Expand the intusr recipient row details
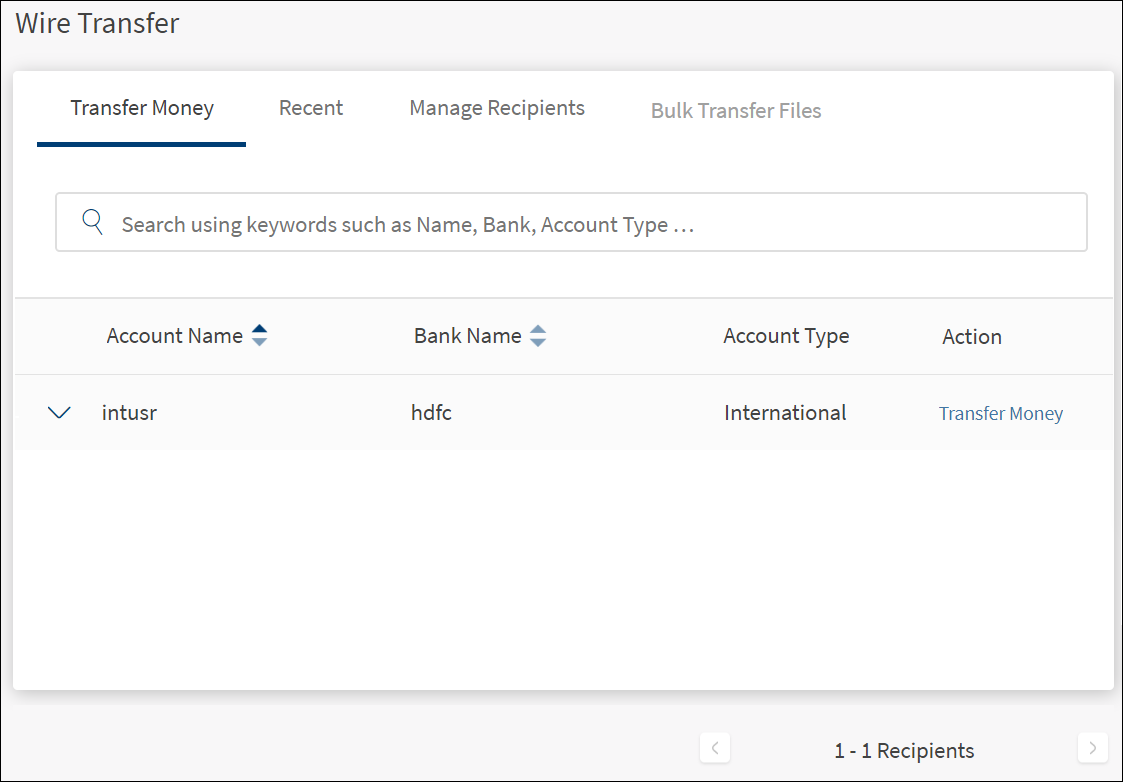 coord(60,412)
